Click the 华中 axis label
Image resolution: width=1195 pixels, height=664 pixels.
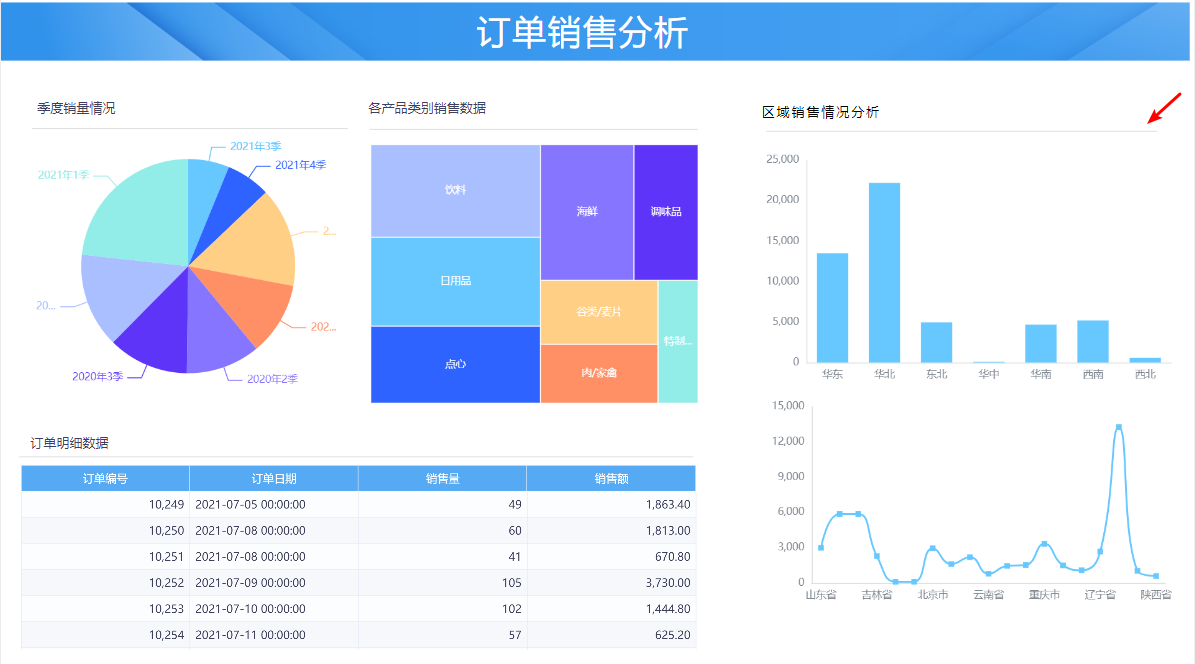(988, 374)
